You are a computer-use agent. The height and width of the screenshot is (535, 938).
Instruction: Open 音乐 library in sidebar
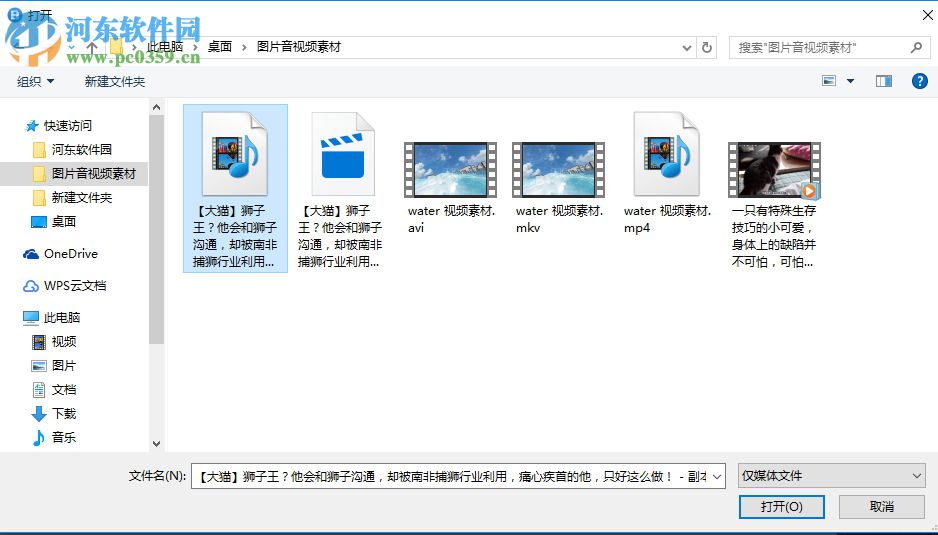[x=63, y=437]
